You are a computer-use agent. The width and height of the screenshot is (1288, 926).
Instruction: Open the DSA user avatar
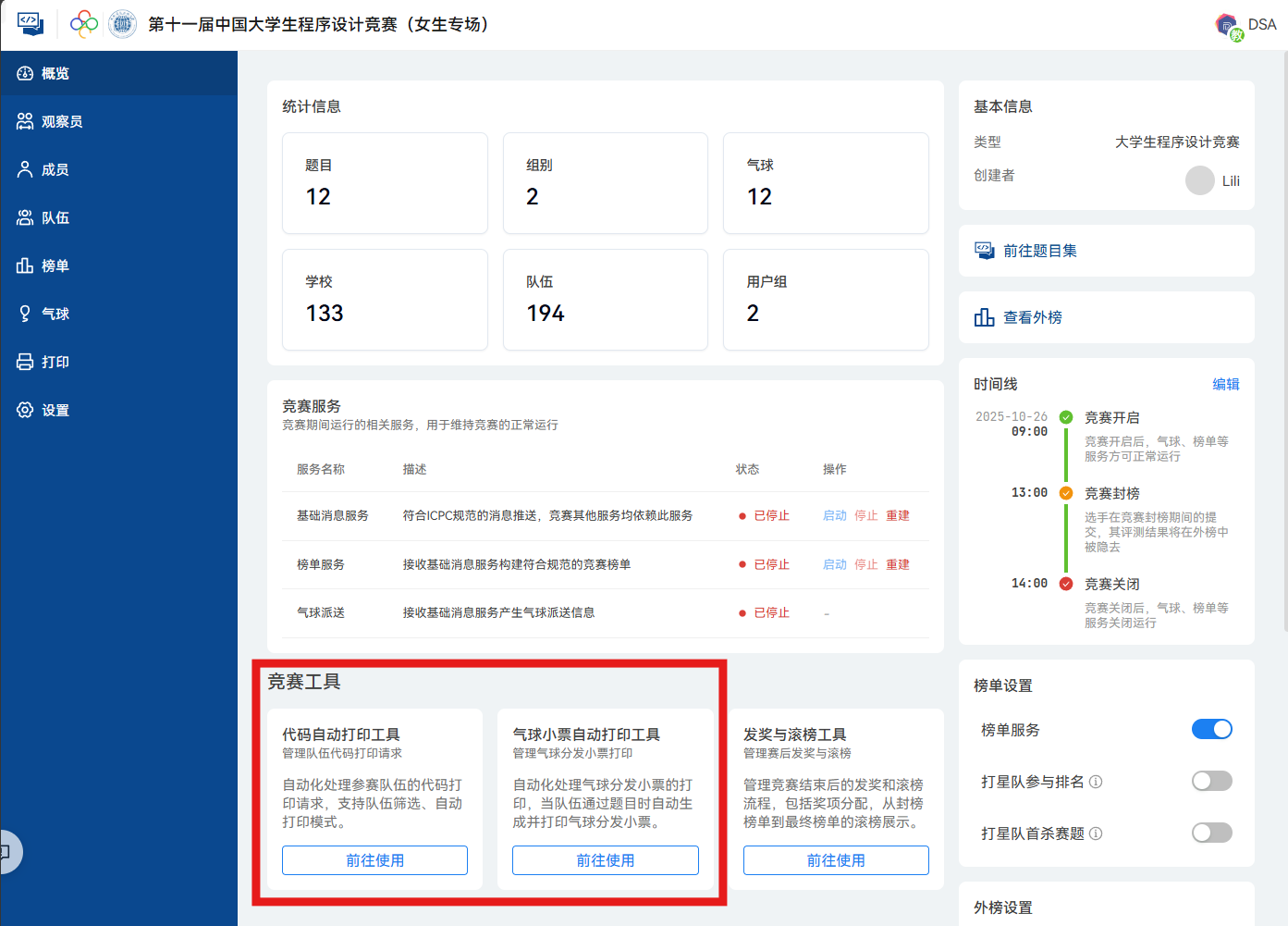[1227, 25]
